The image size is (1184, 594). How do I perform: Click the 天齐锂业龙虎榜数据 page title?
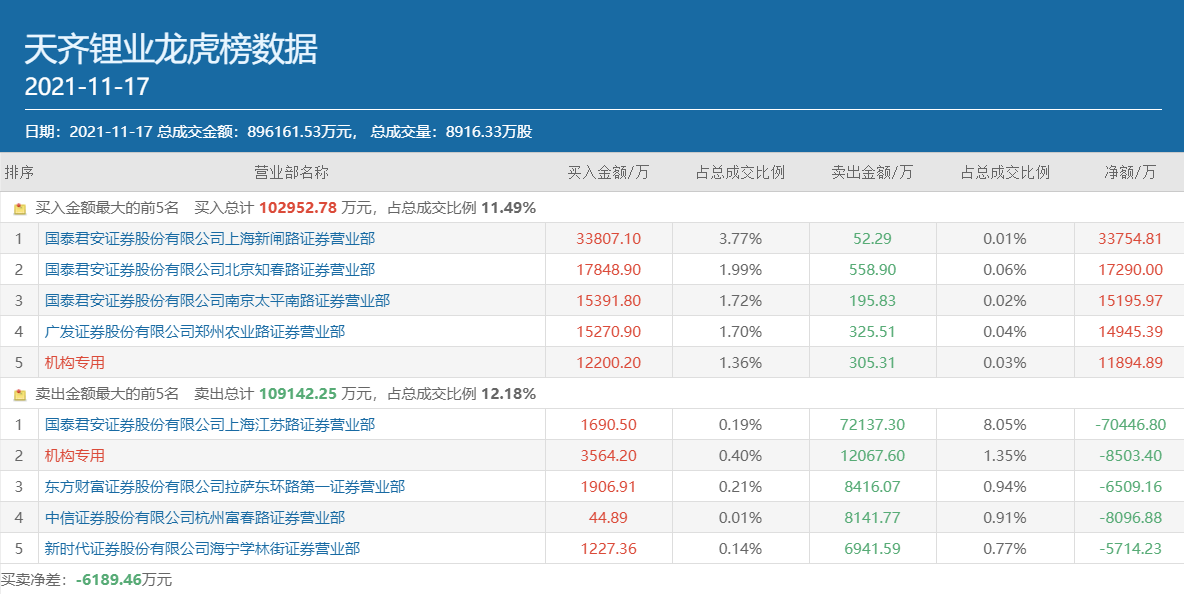171,49
